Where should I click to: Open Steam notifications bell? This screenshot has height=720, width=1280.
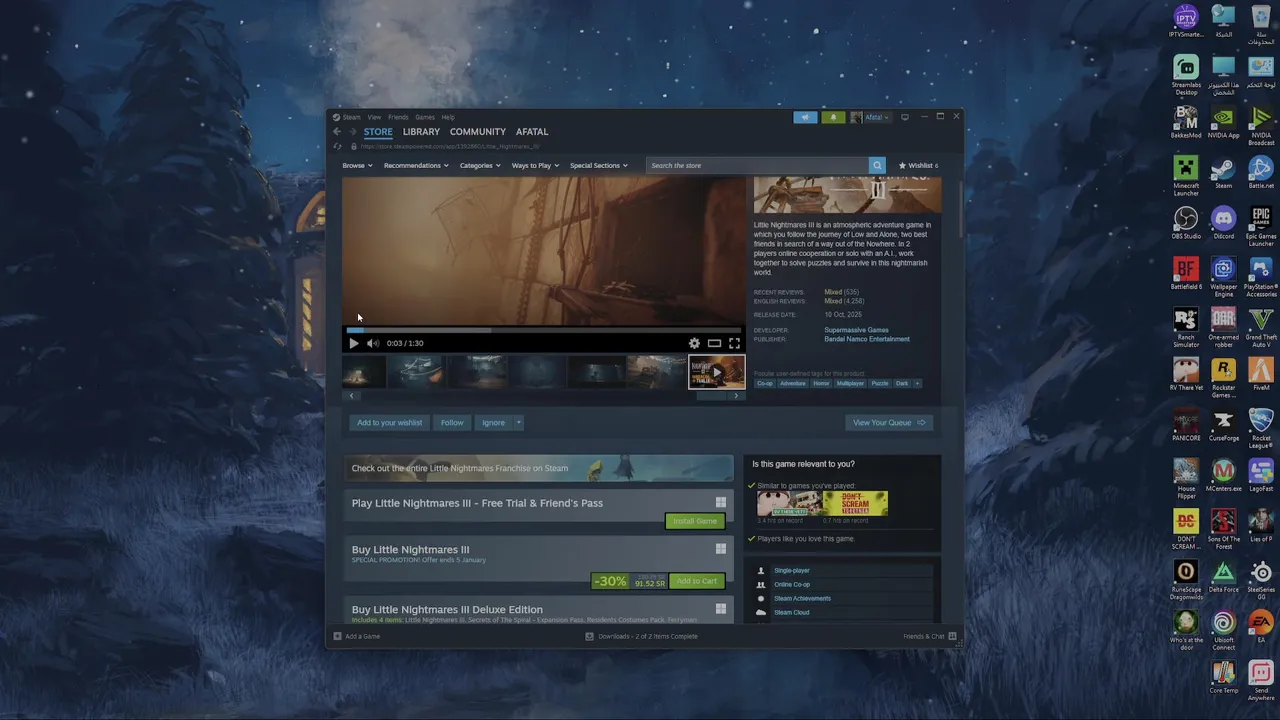833,117
